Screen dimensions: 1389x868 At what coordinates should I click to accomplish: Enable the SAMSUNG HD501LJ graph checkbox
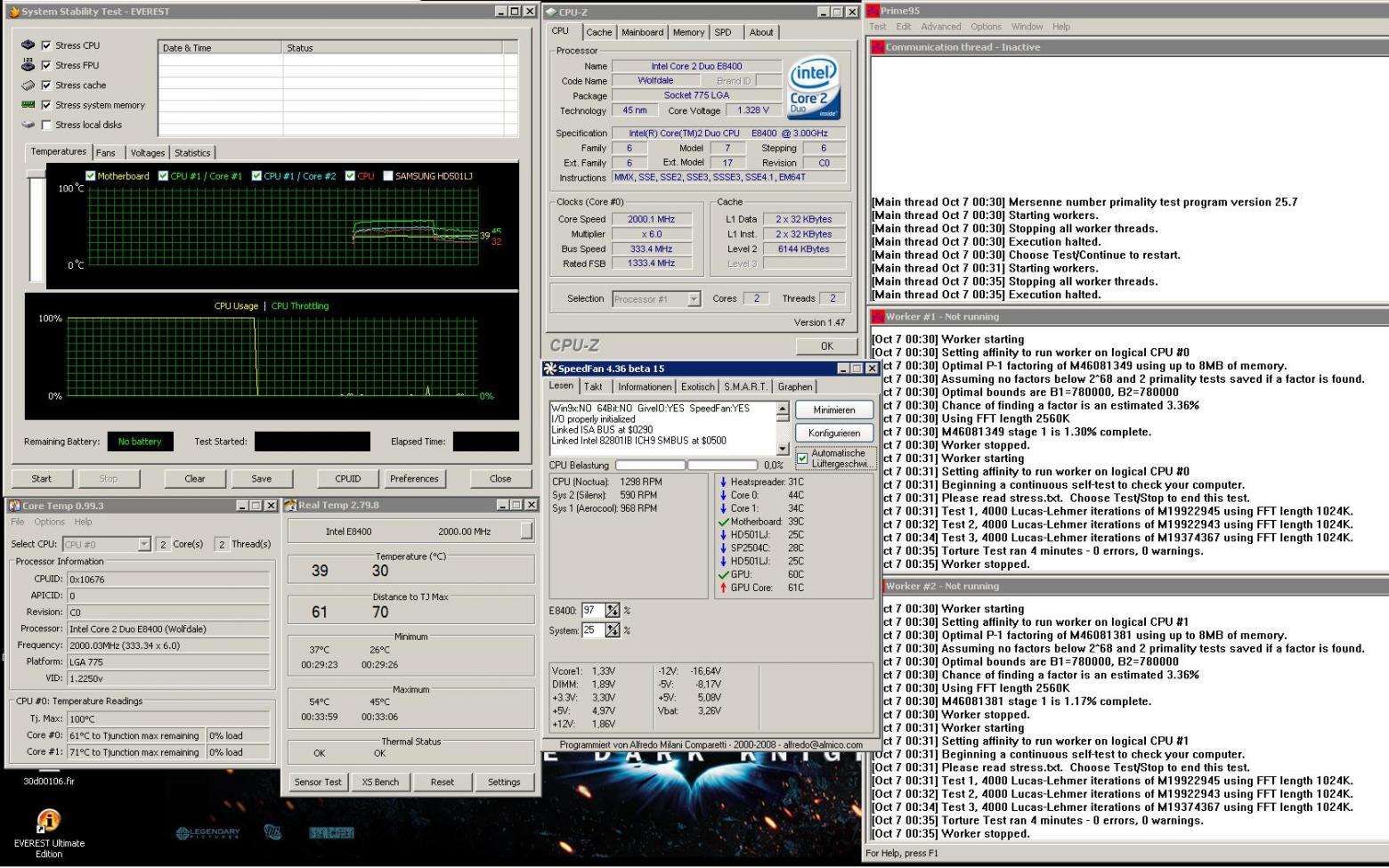[x=388, y=176]
